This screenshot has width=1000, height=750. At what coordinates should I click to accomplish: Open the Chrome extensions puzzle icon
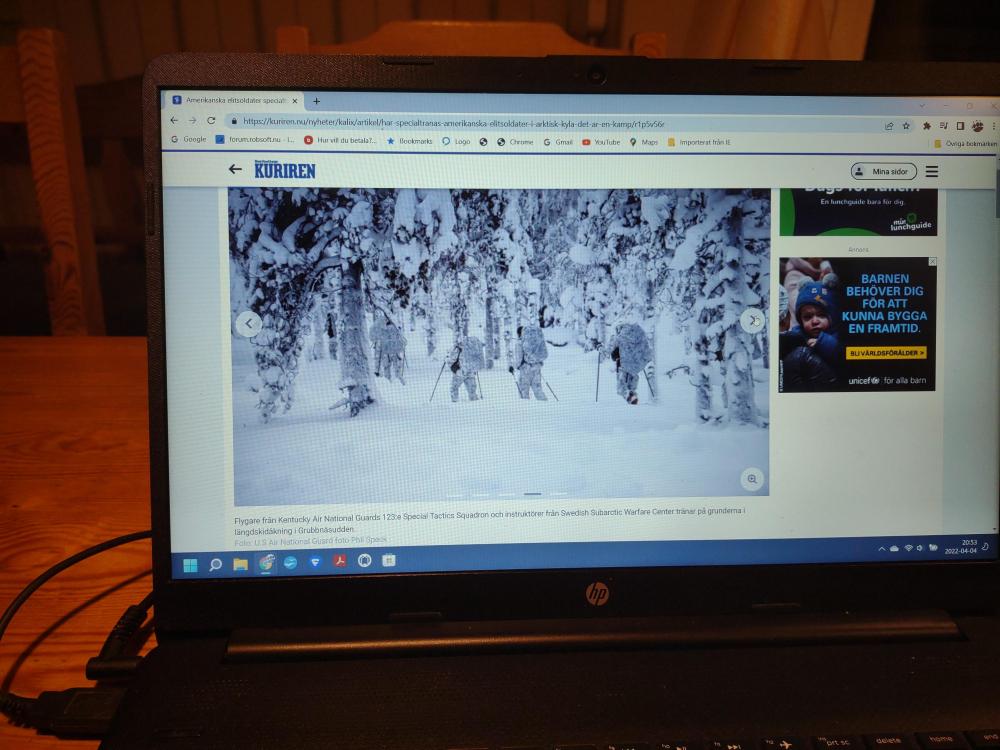click(x=927, y=126)
